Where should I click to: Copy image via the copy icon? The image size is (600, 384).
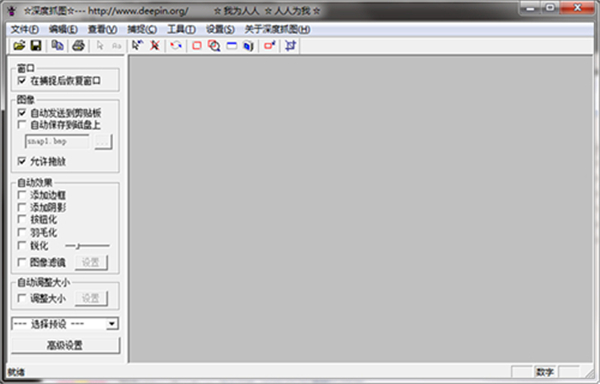tap(57, 46)
